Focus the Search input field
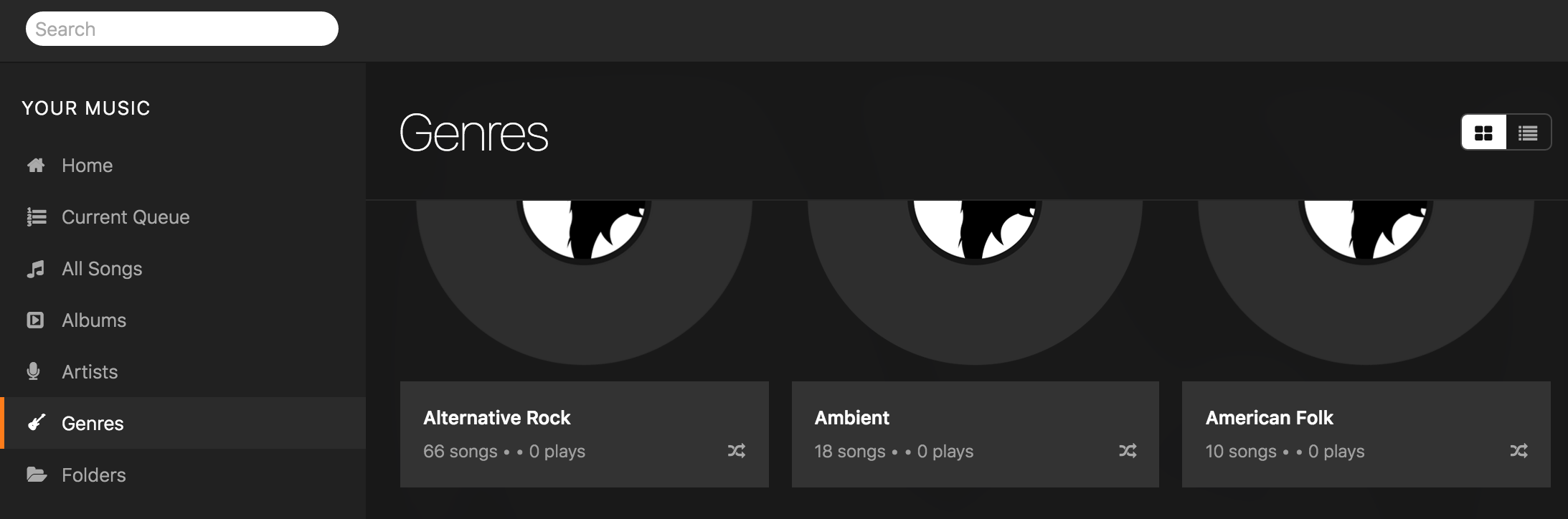This screenshot has width=1568, height=519. tap(182, 29)
